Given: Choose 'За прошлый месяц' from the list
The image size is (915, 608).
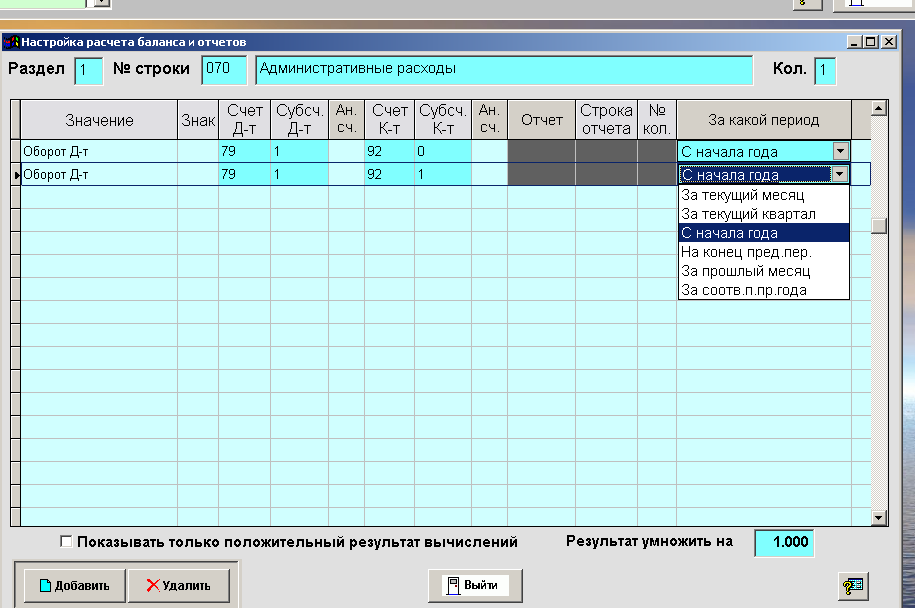Looking at the screenshot, I should [745, 271].
